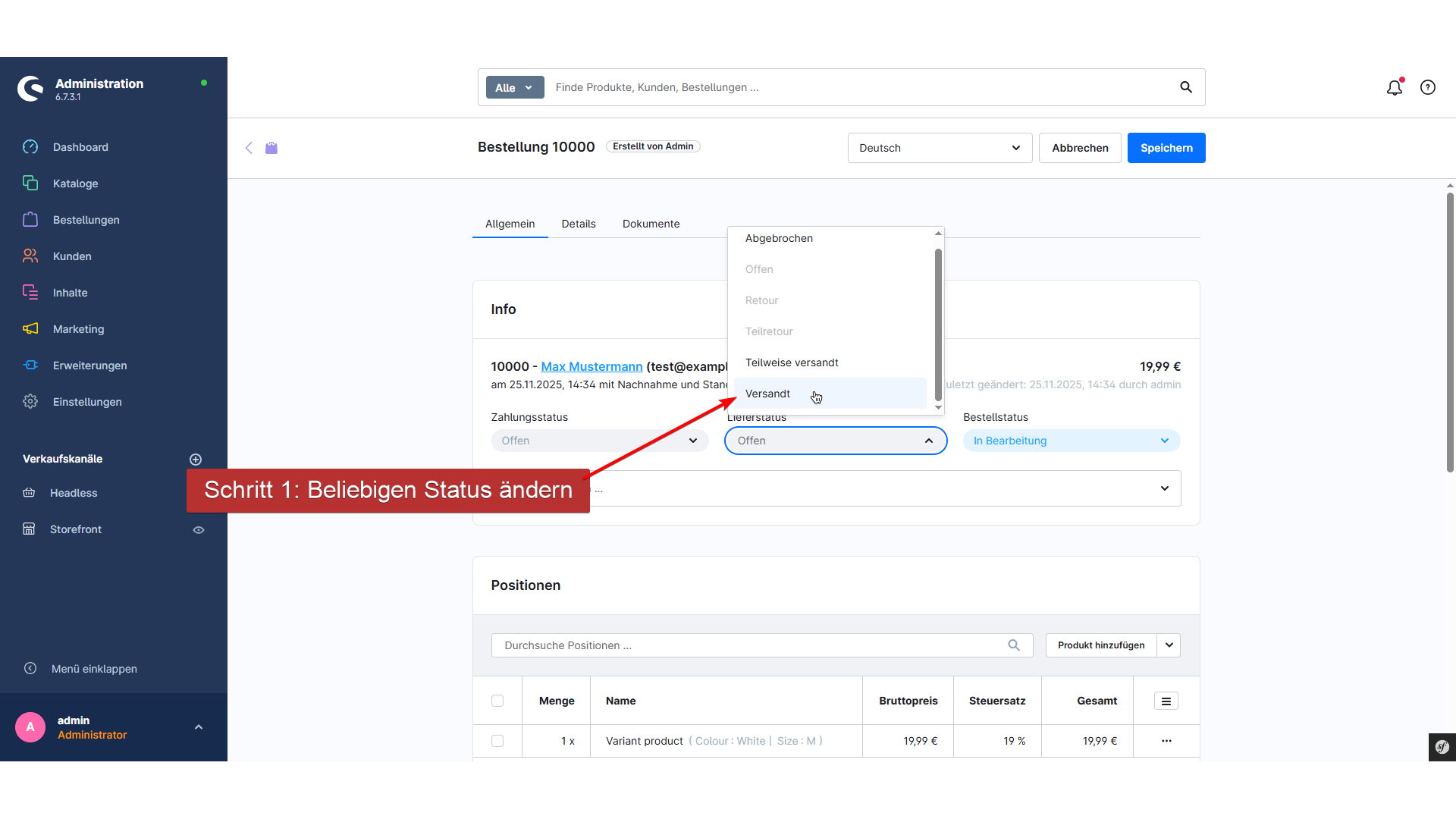This screenshot has width=1456, height=819.
Task: Go back using the left chevron arrow
Action: click(x=249, y=148)
